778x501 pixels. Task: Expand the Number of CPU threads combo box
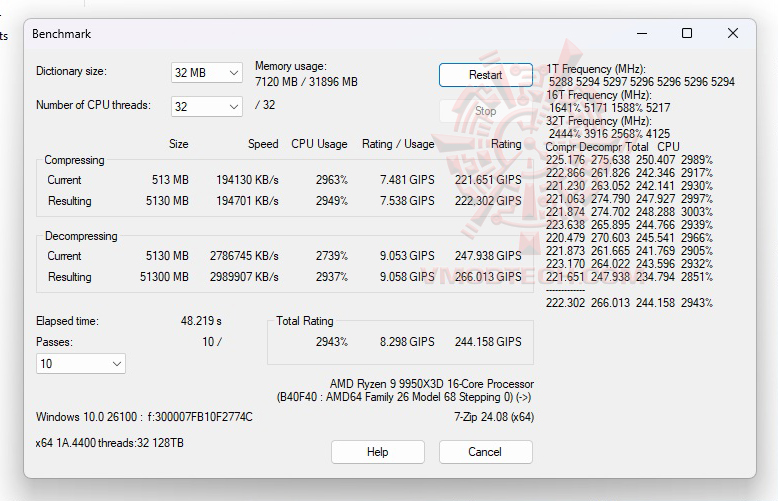tap(206, 107)
